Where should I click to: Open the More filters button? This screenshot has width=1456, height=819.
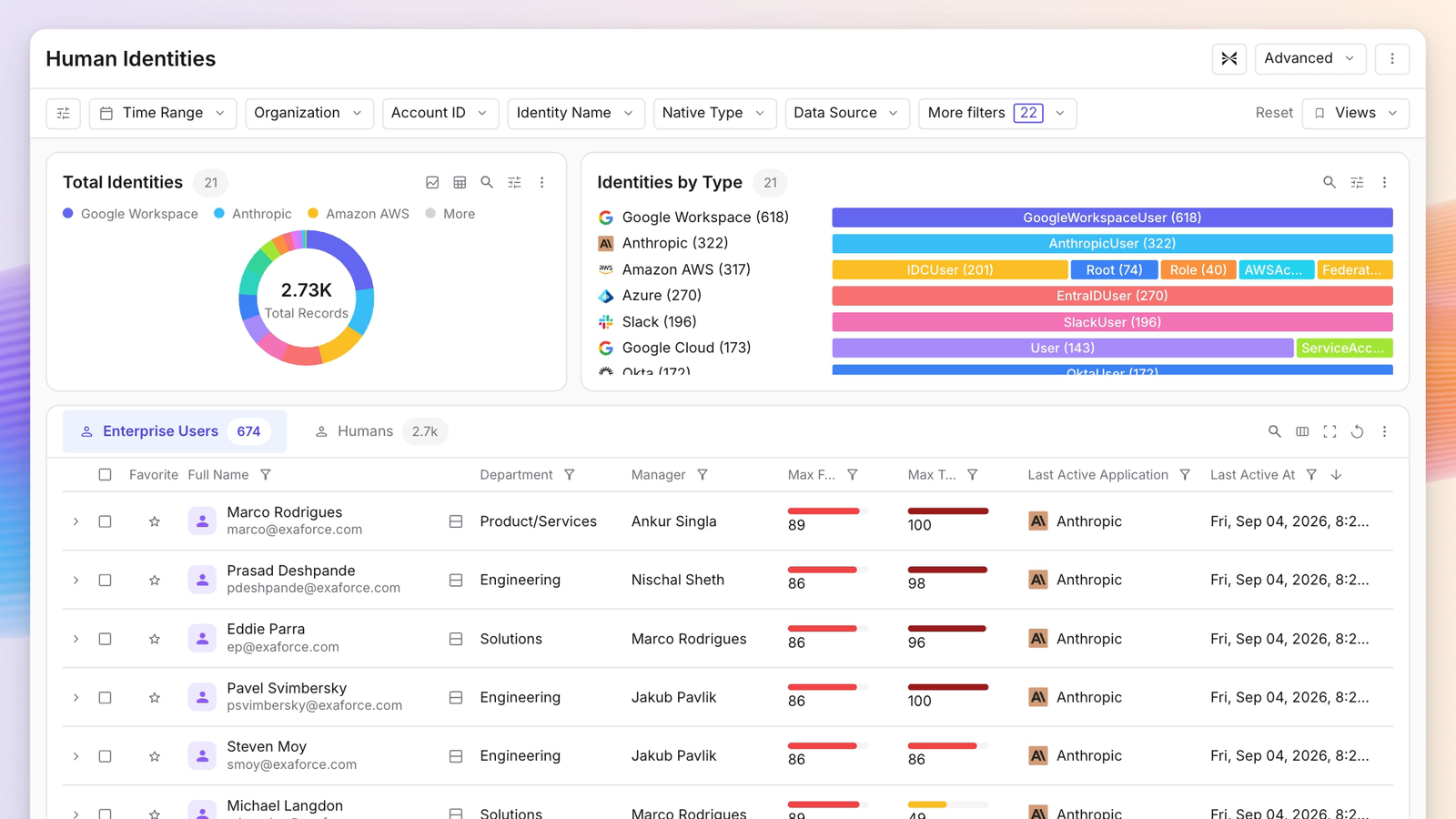[x=997, y=113]
